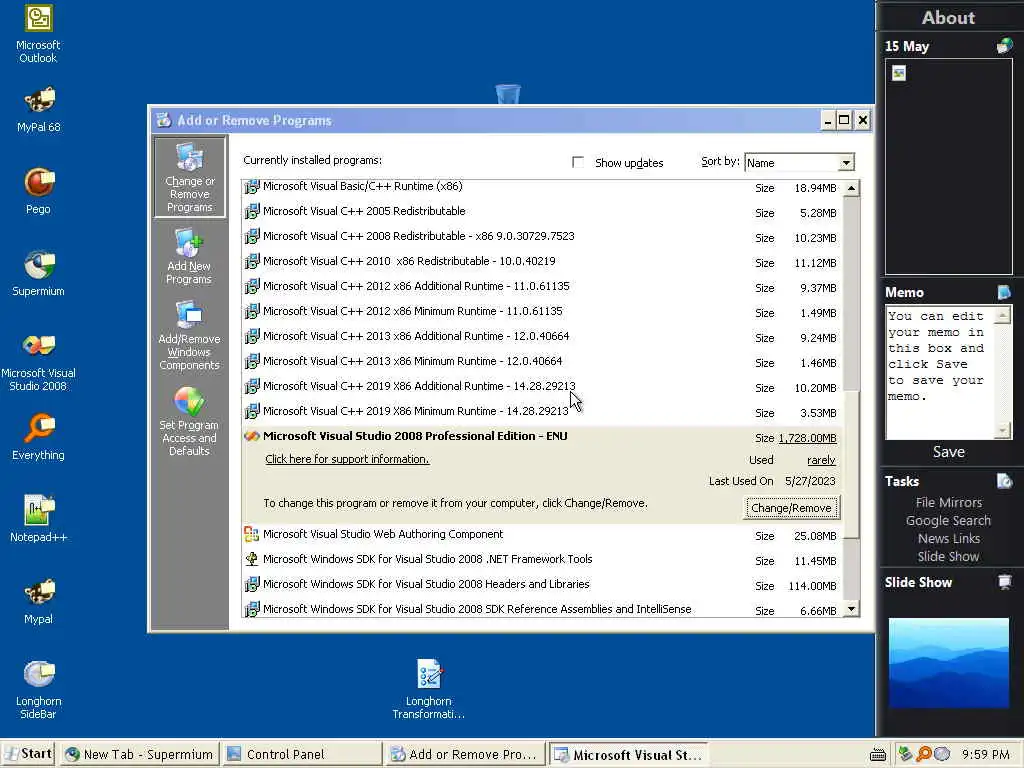Switch to Add or Remove Programs taskbar button
This screenshot has height=768, width=1024.
point(464,754)
